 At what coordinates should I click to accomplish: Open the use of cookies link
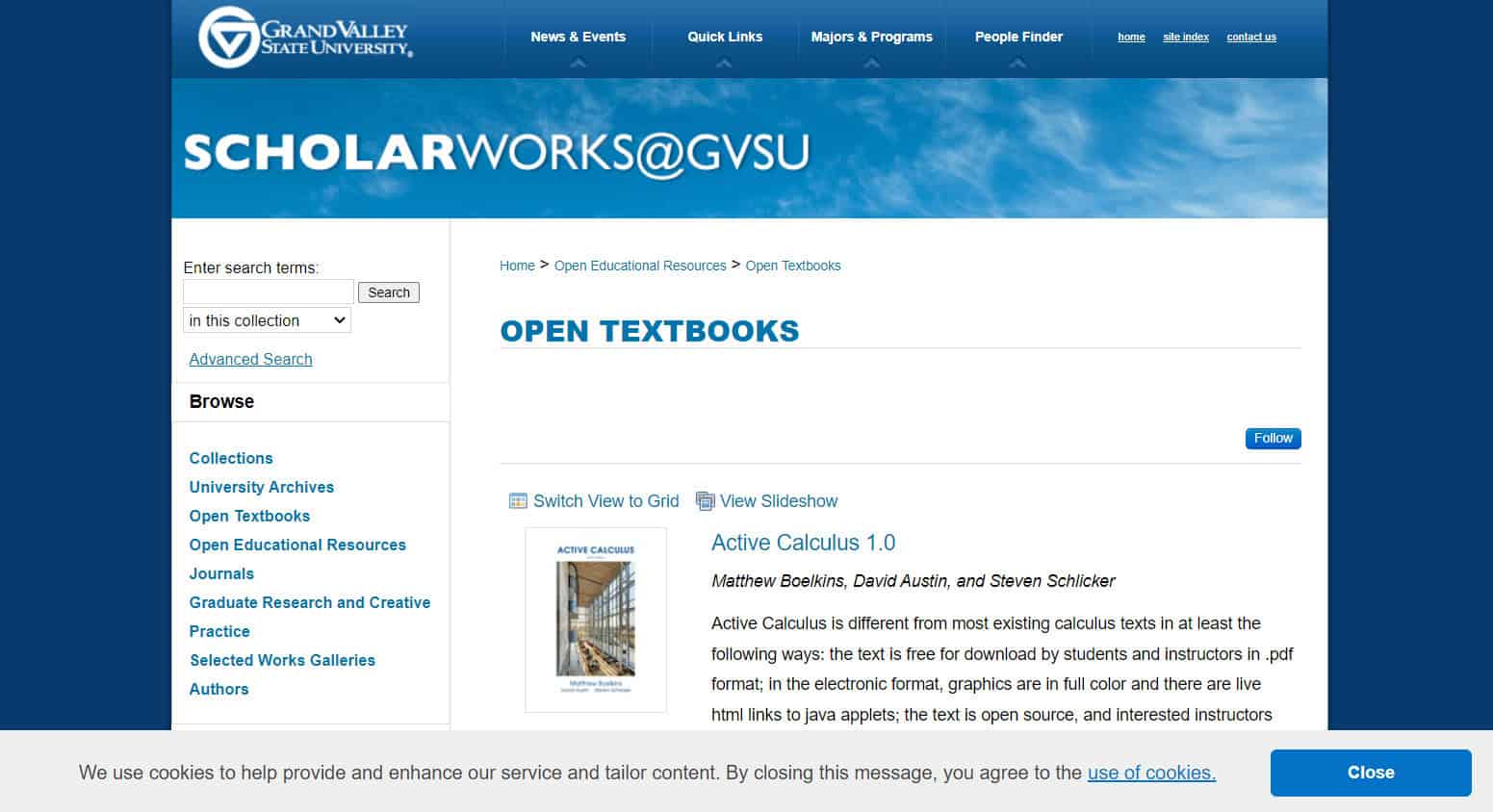click(x=1151, y=773)
